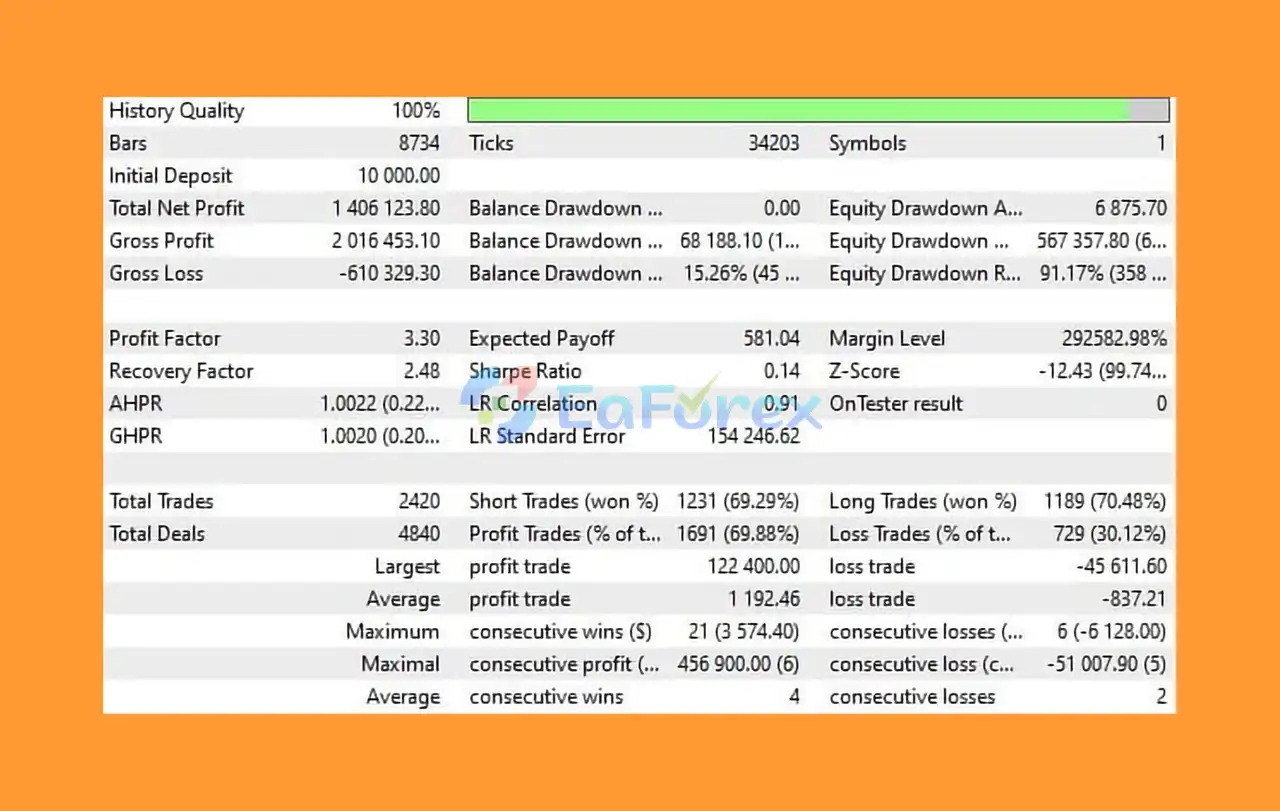The width and height of the screenshot is (1280, 811).
Task: Select the OnTester result label
Action: pos(896,404)
